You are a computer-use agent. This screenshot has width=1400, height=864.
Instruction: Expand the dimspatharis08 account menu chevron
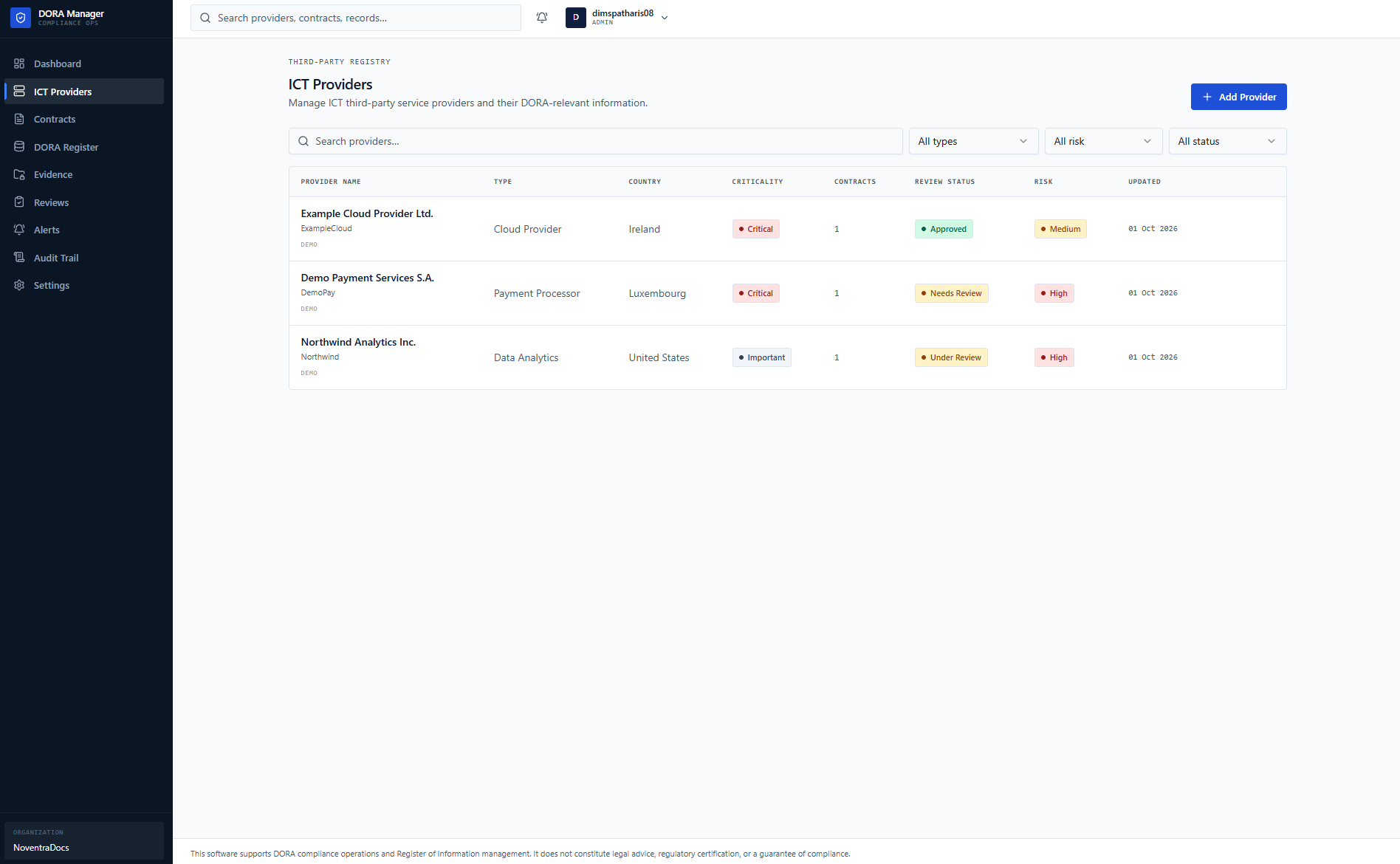[x=665, y=18]
